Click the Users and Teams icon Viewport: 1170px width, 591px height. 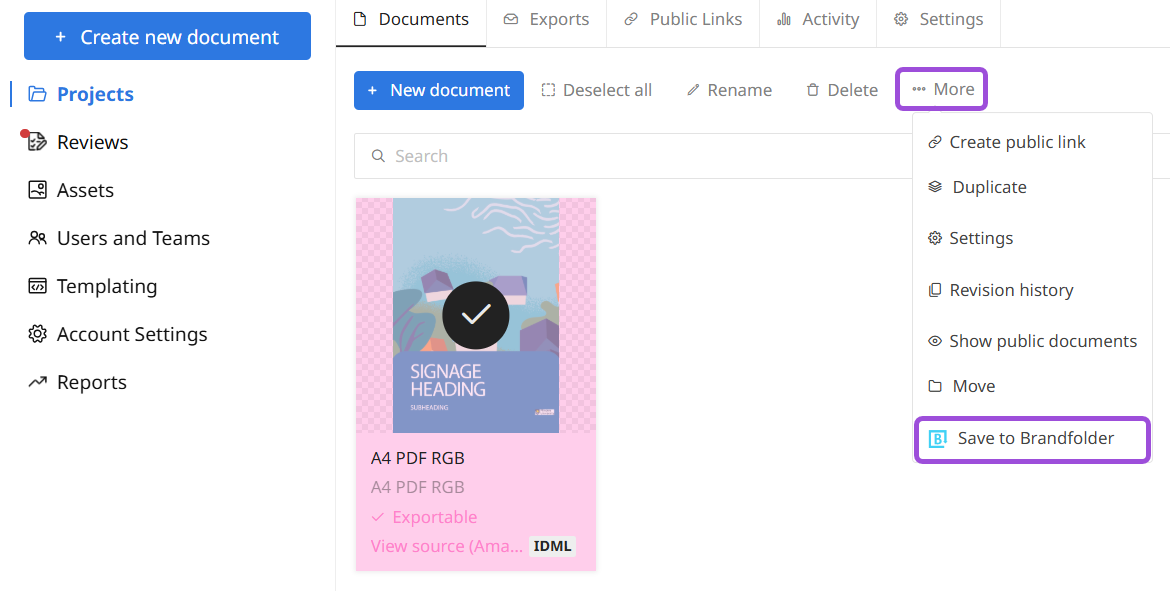(37, 238)
